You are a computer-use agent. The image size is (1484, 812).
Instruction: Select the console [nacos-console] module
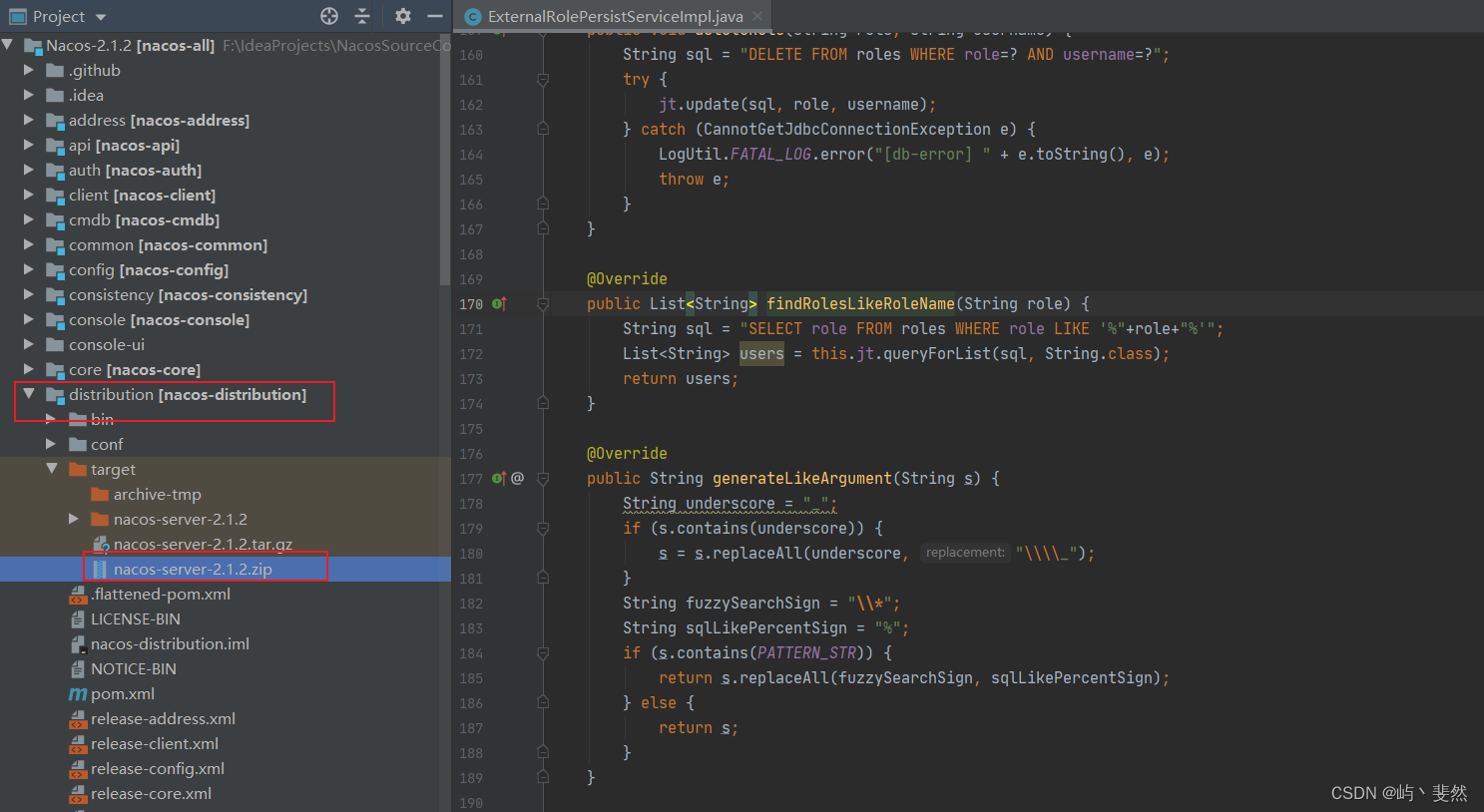tap(159, 319)
